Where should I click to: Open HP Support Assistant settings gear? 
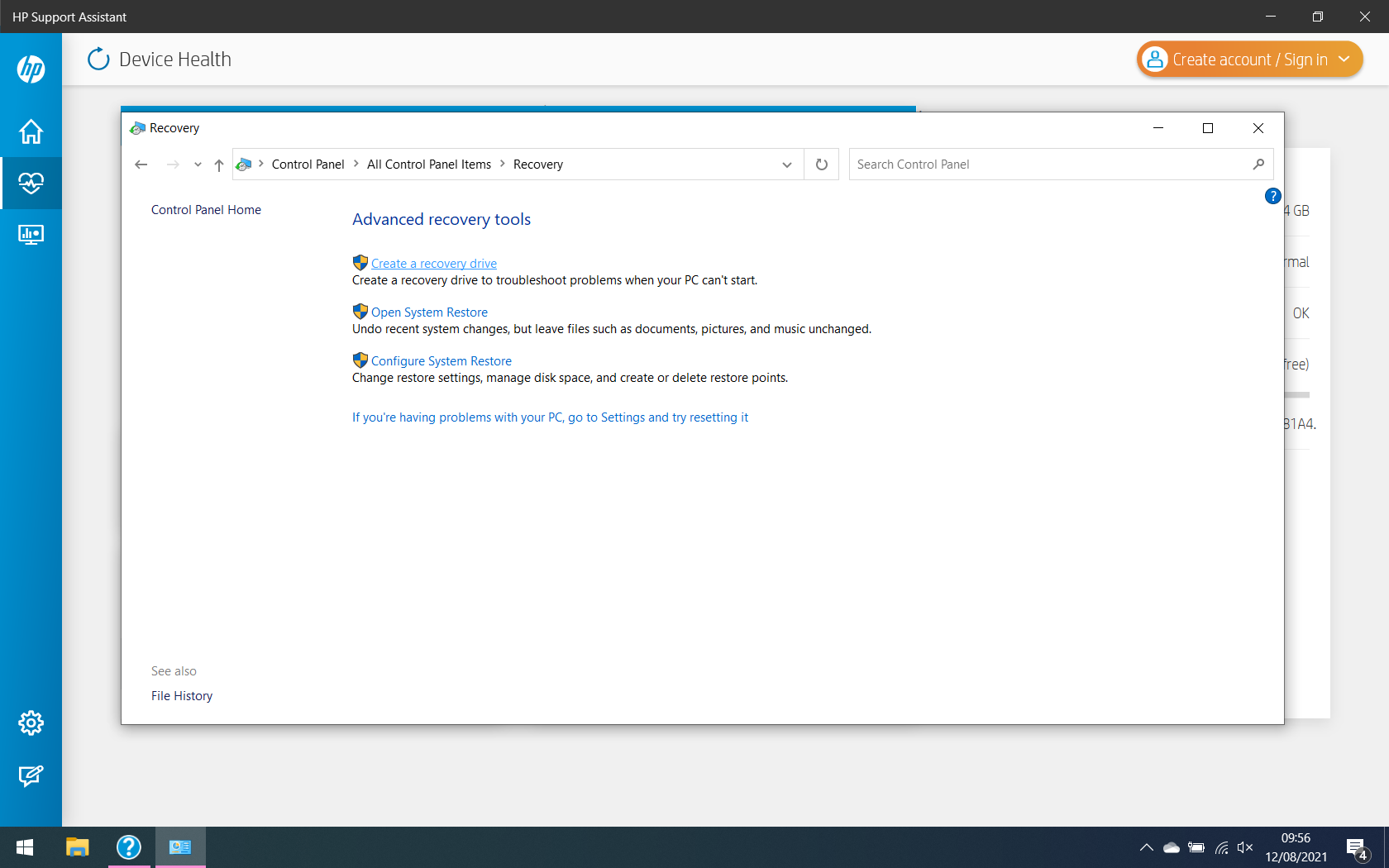31,723
